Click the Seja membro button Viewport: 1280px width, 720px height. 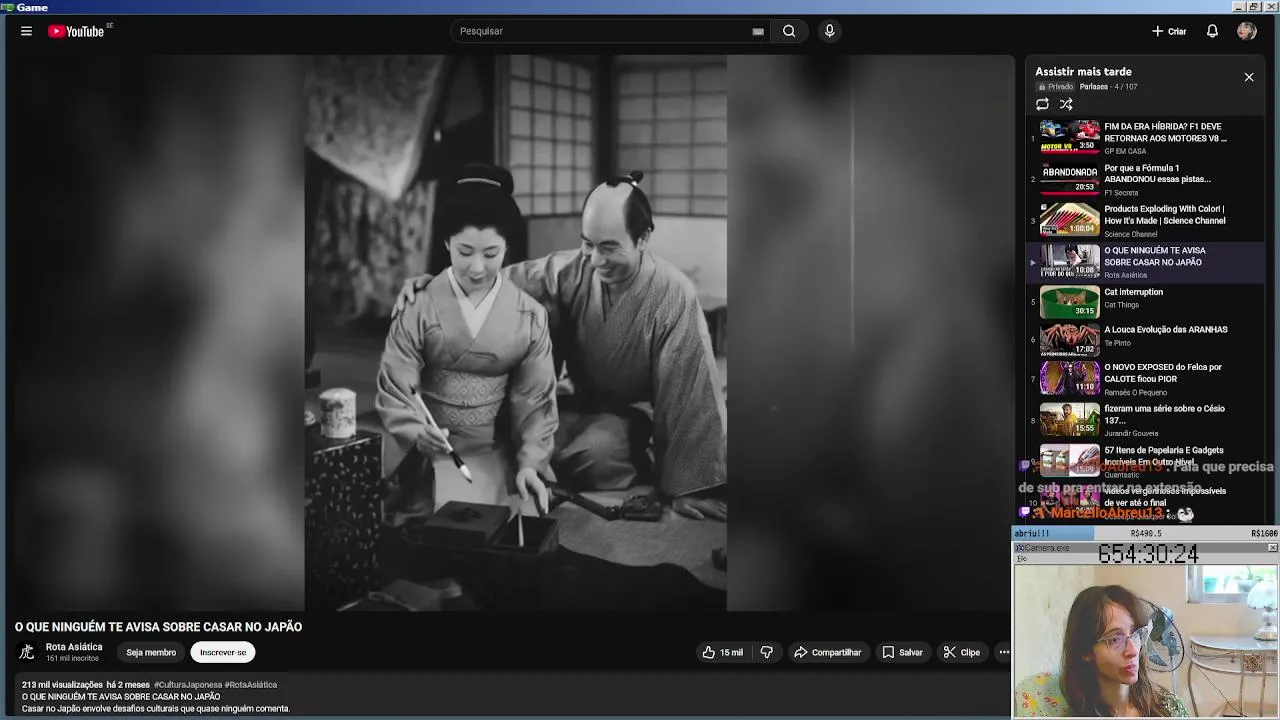click(151, 652)
